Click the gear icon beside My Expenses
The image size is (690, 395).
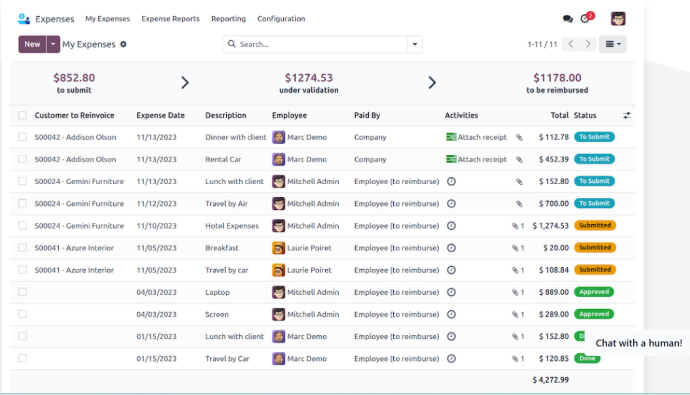[123, 44]
